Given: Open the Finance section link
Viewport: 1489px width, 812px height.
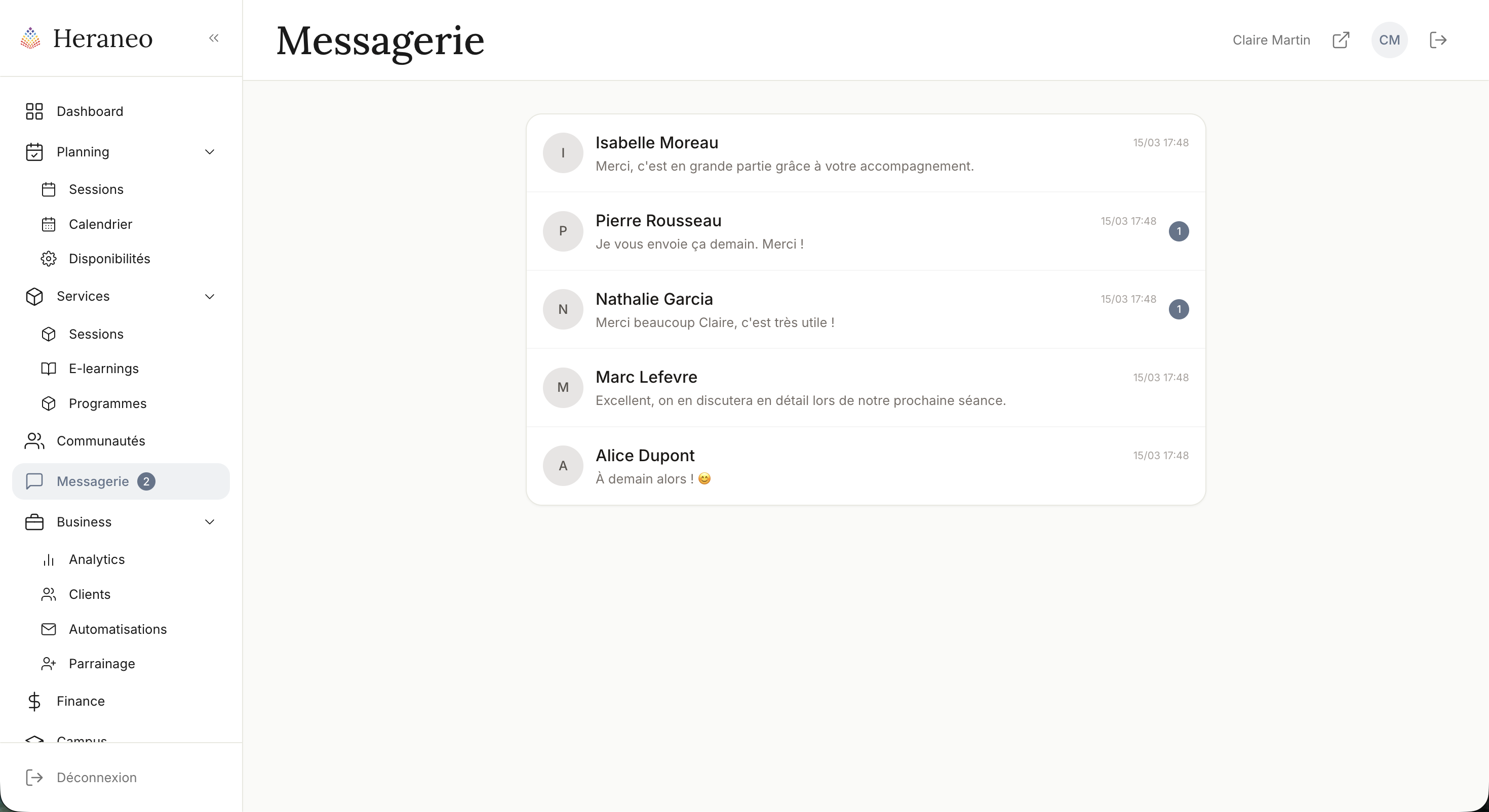Looking at the screenshot, I should pyautogui.click(x=81, y=701).
